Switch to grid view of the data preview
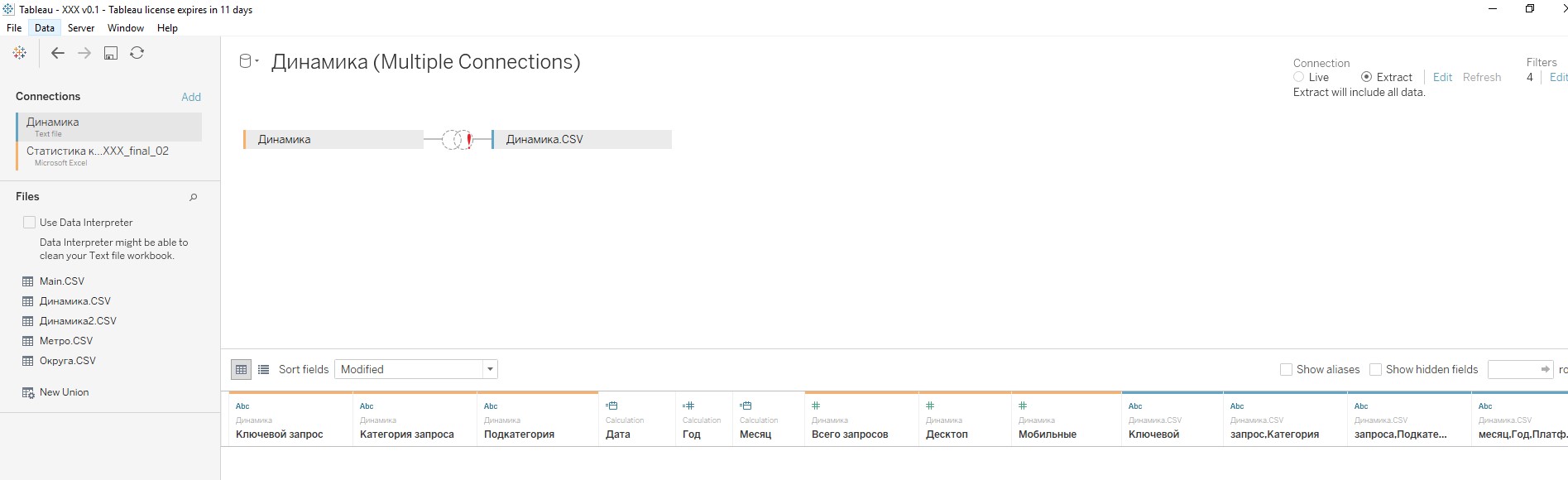This screenshot has width=1568, height=480. pyautogui.click(x=241, y=369)
